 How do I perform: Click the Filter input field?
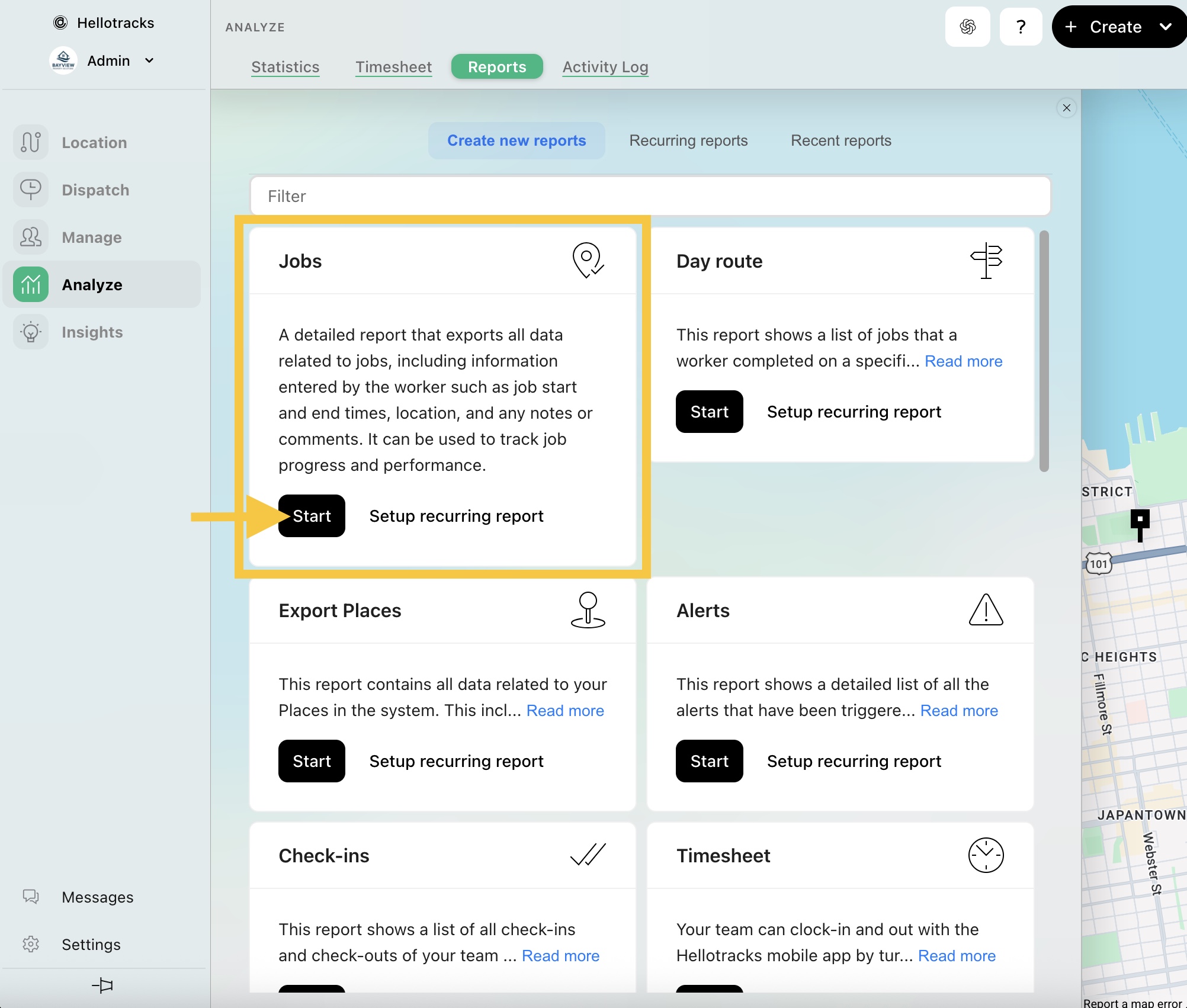pos(650,196)
